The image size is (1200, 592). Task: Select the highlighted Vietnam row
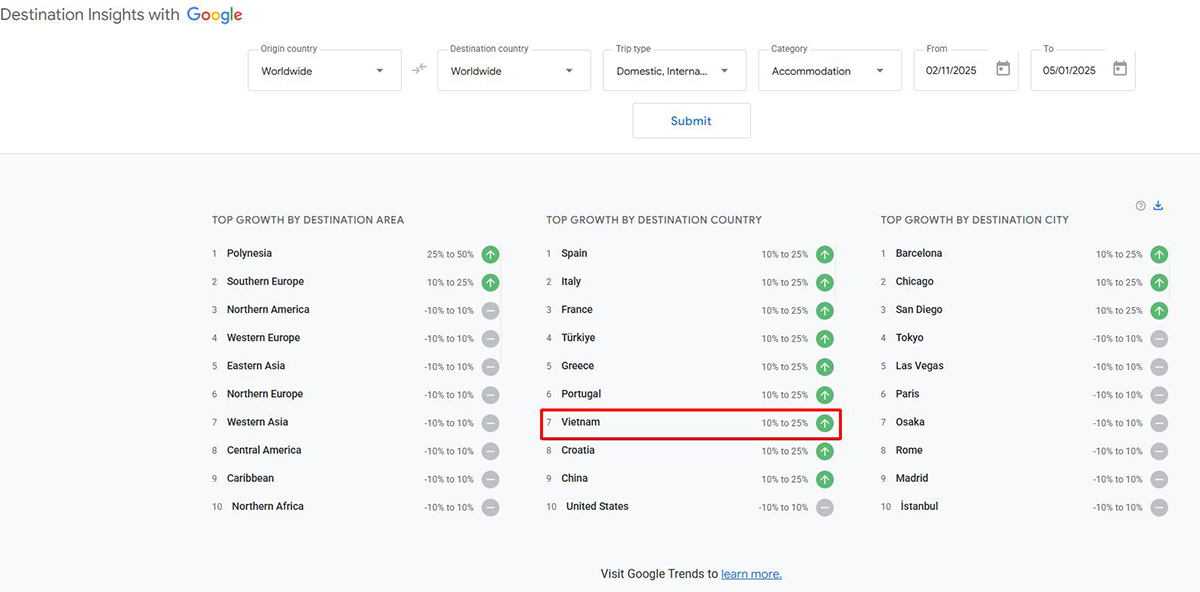tap(690, 423)
